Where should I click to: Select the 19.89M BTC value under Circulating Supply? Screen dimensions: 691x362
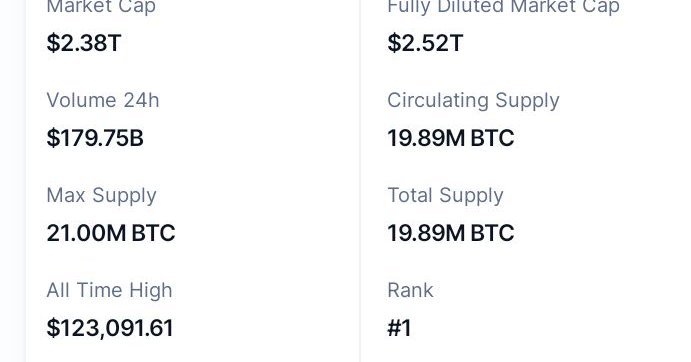click(x=450, y=138)
